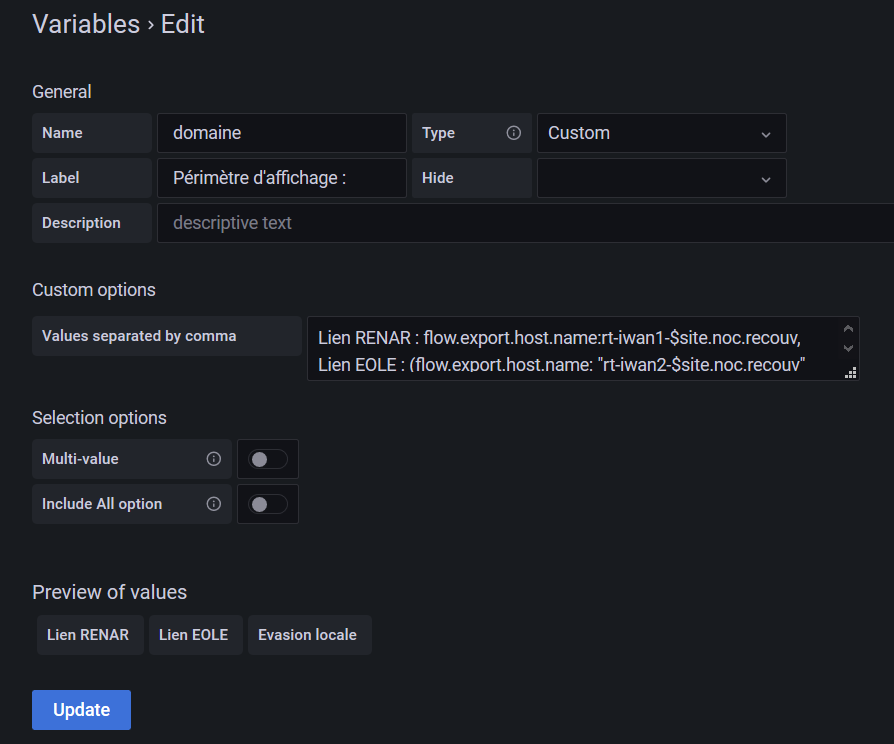This screenshot has width=894, height=744.
Task: Click the Lien EOLE preview value
Action: tap(194, 635)
